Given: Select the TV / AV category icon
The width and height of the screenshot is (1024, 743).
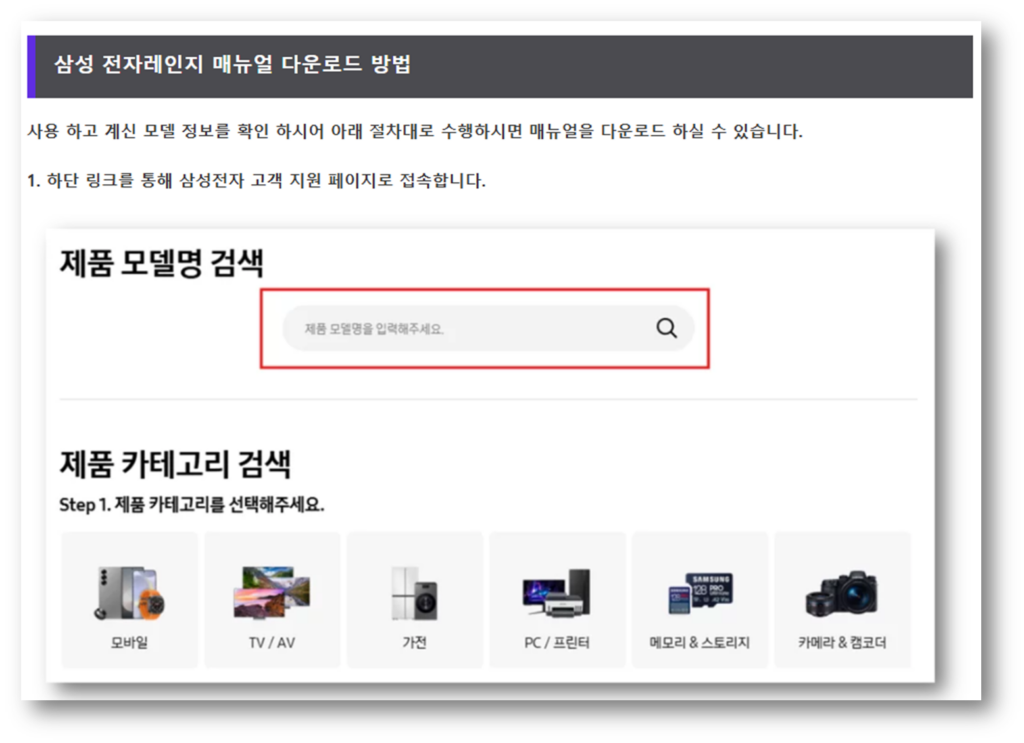Looking at the screenshot, I should 272,592.
